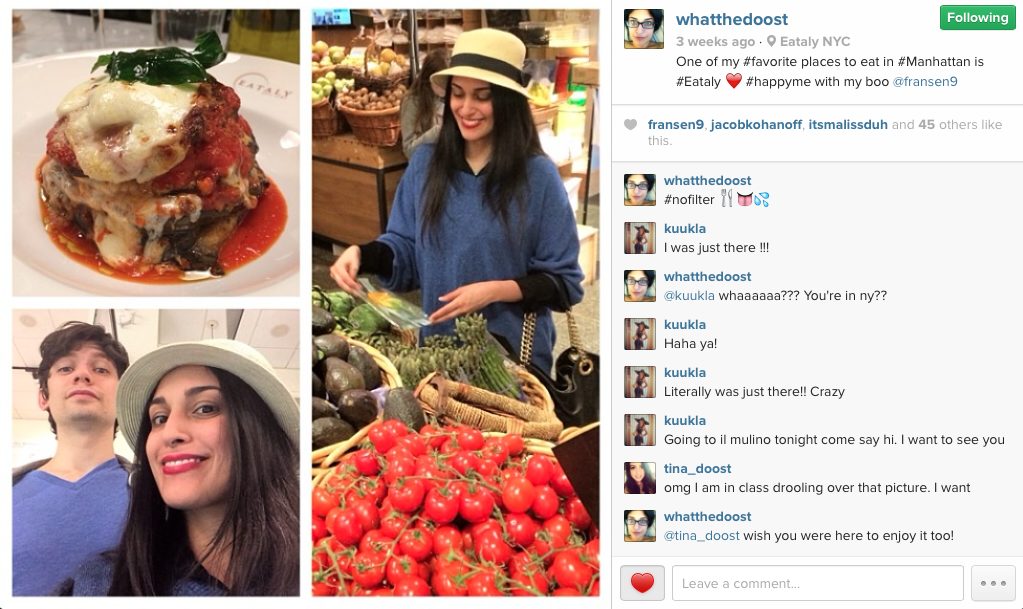The width and height of the screenshot is (1023, 609).
Task: Open jacobkohanoff's profile from likes list
Action: coord(756,125)
